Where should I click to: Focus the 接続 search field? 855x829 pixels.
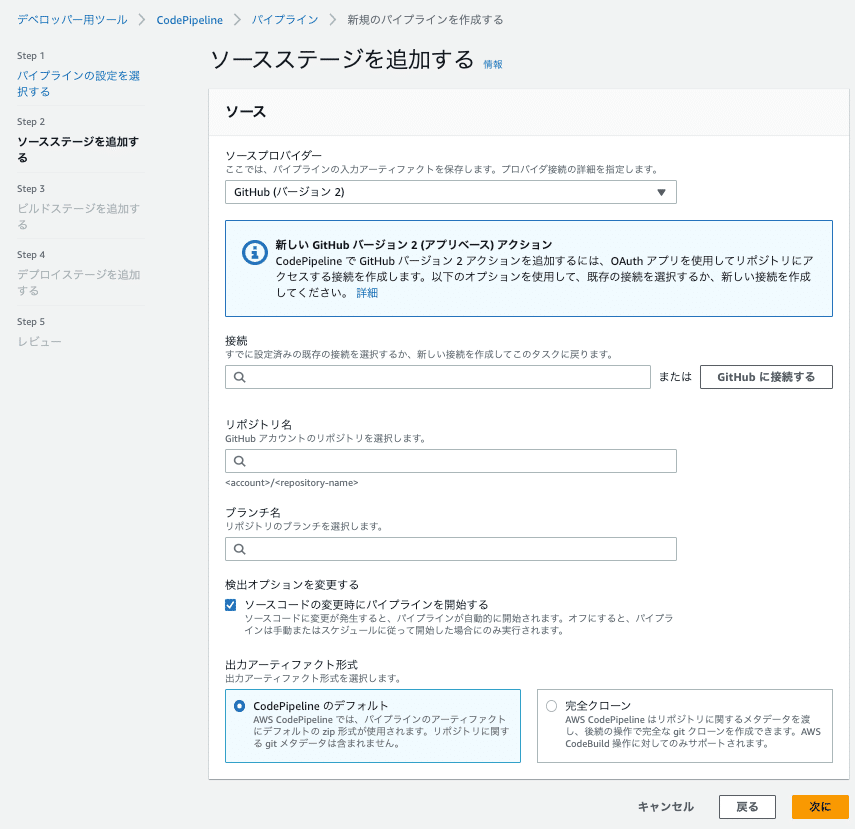[x=438, y=377]
